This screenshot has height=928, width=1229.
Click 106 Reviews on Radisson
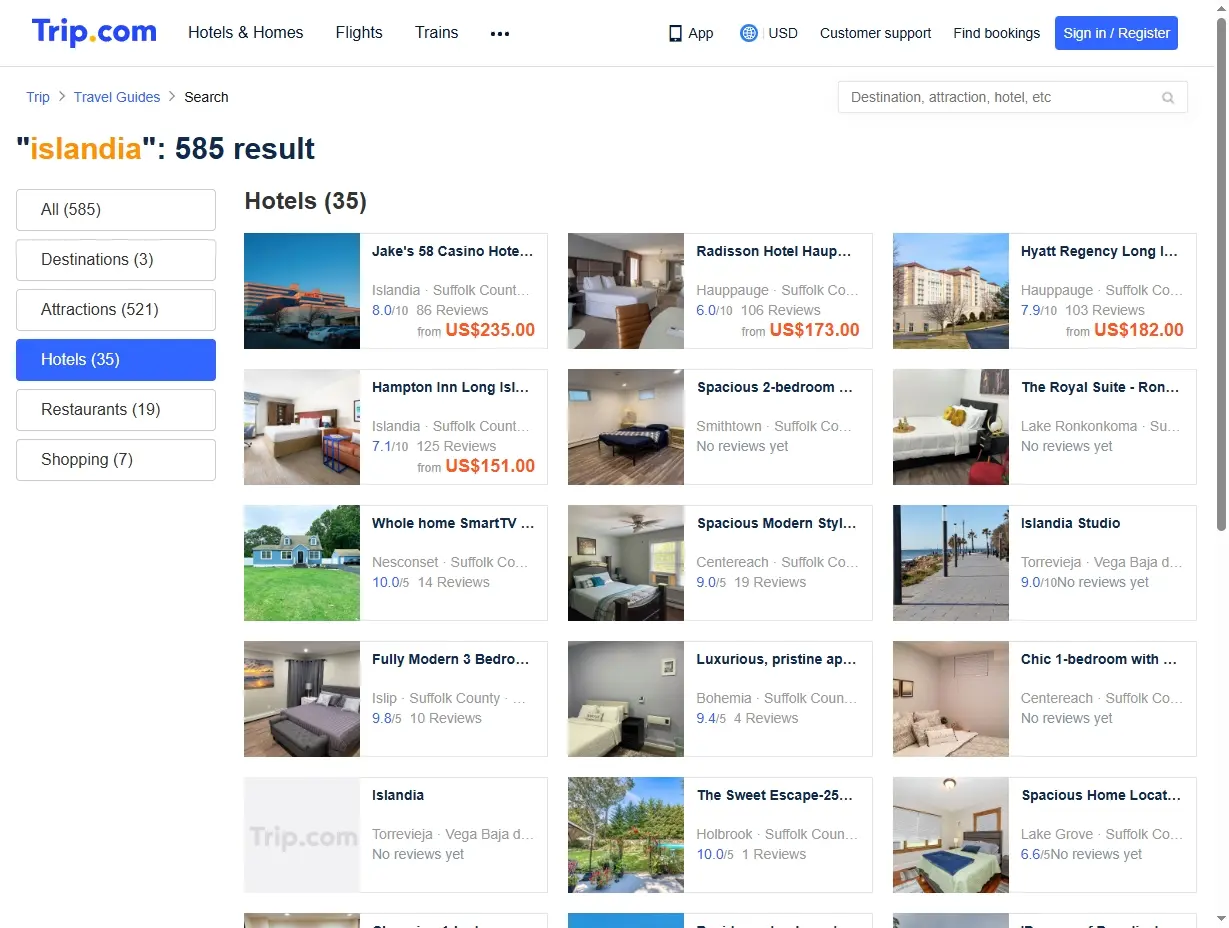pyautogui.click(x=781, y=311)
